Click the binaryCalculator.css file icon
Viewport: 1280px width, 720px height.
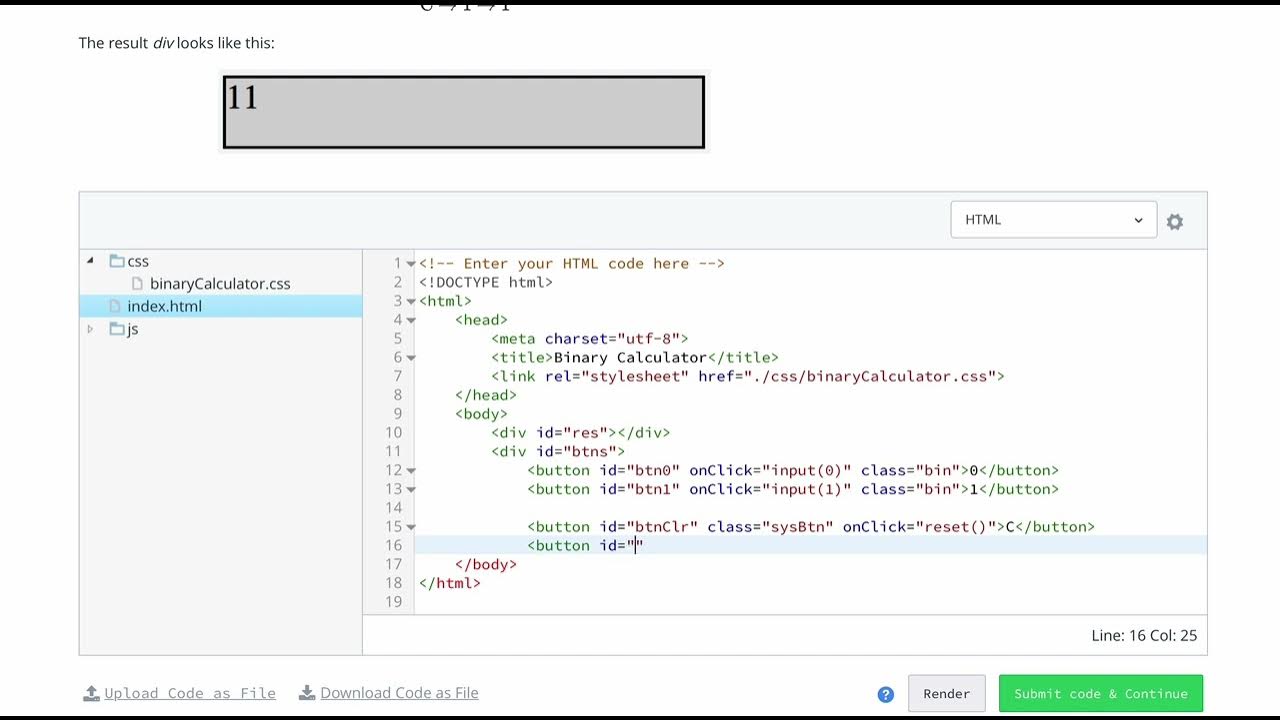click(138, 284)
